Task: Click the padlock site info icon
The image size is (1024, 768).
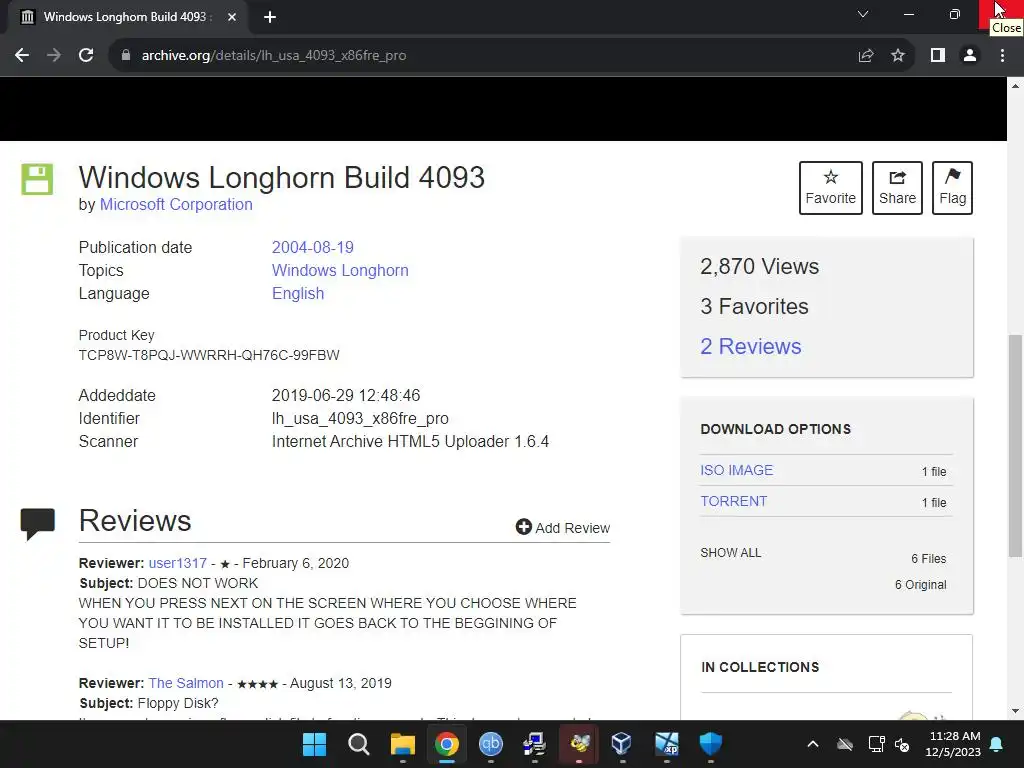Action: (126, 56)
